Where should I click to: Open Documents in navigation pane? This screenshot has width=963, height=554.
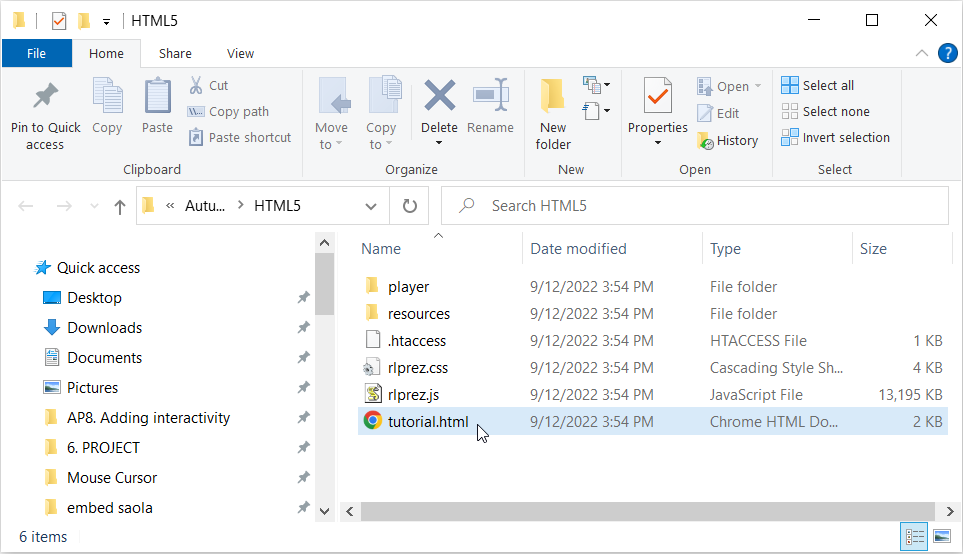[93, 358]
